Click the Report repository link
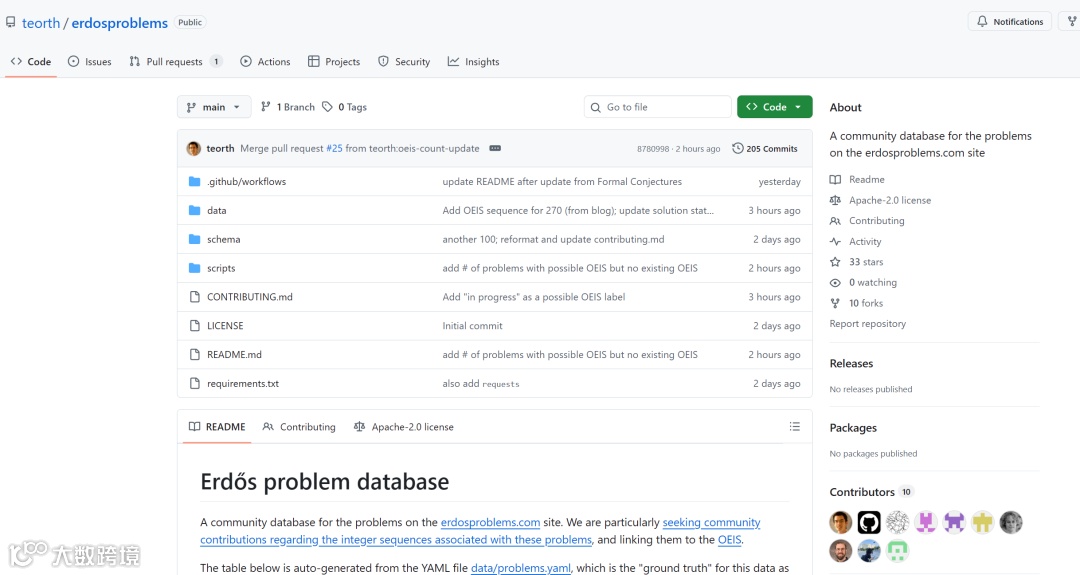Image resolution: width=1080 pixels, height=575 pixels. [868, 324]
